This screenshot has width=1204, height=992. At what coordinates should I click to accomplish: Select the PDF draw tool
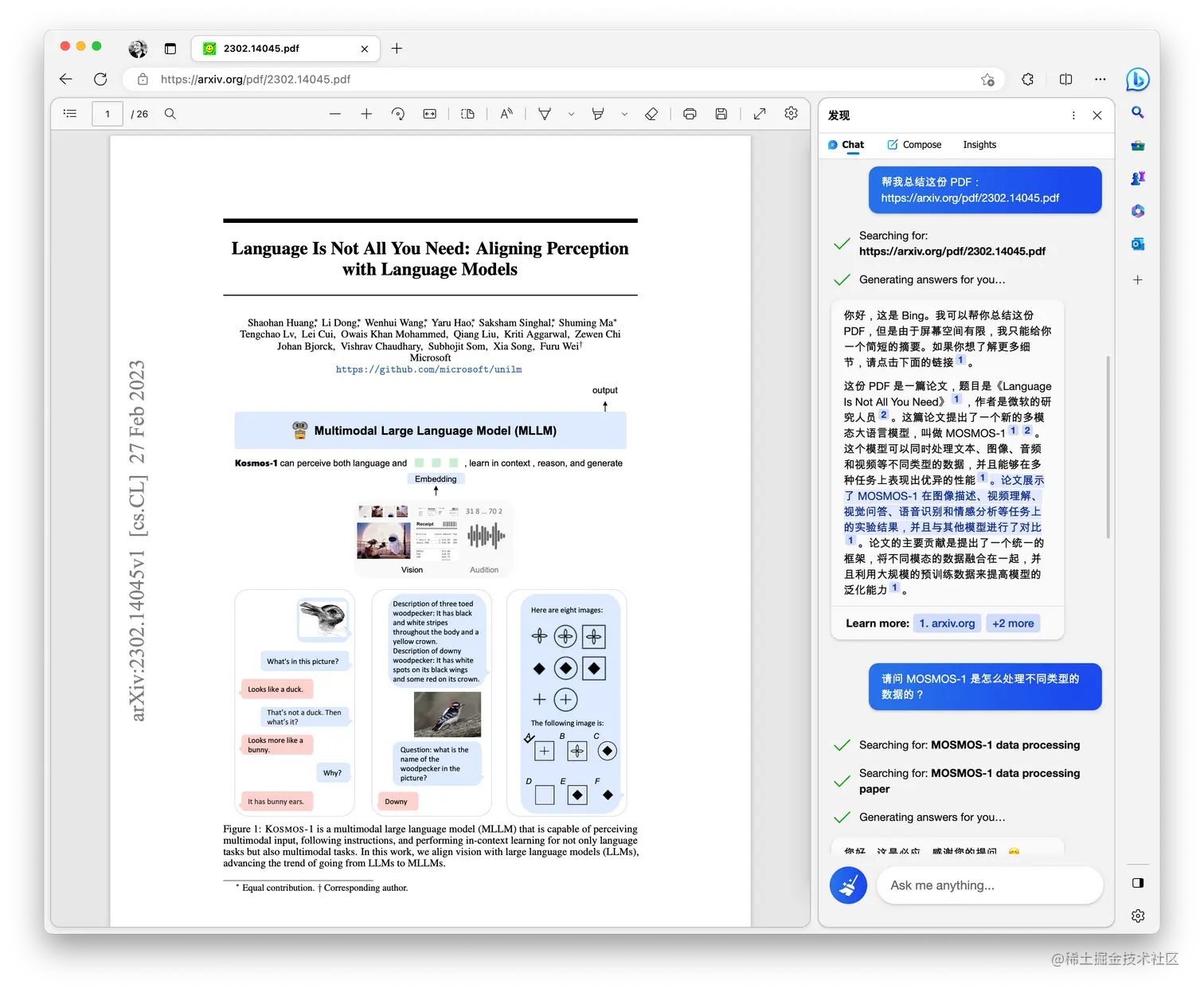tap(545, 114)
